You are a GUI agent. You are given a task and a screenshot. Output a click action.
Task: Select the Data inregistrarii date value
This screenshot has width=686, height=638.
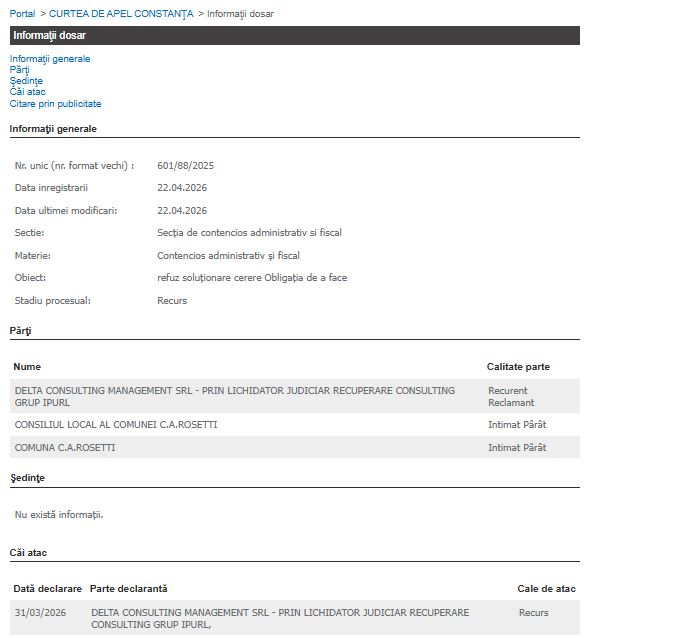point(182,188)
